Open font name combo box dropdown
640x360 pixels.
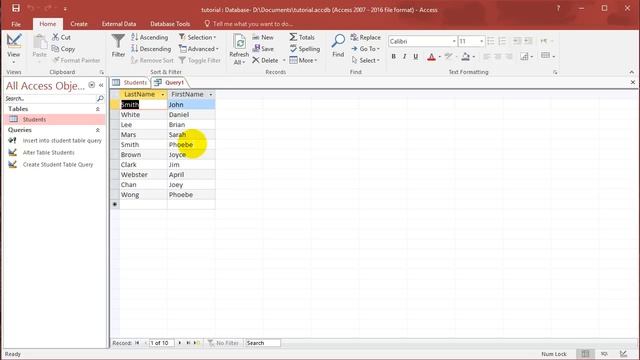click(454, 41)
